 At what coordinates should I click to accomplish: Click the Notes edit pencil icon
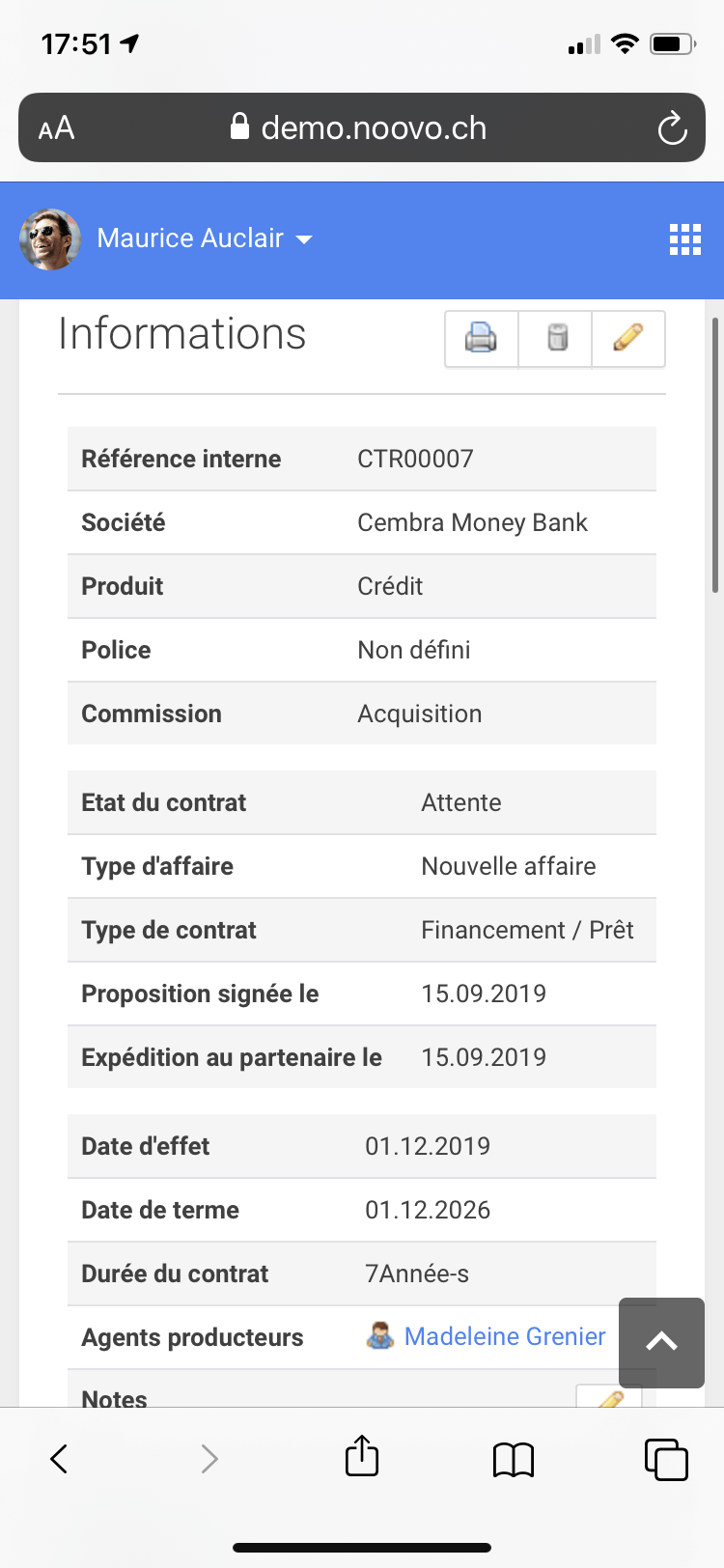tap(609, 1397)
